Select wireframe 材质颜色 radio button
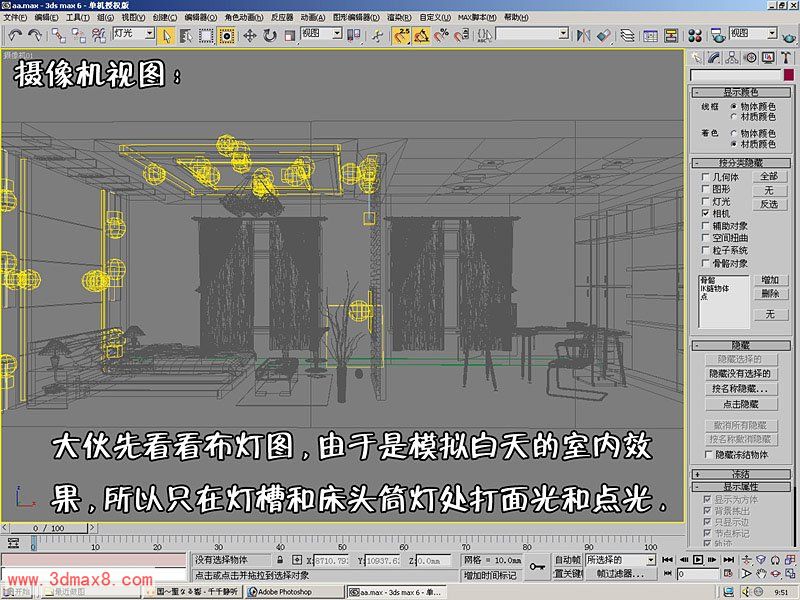 click(x=734, y=117)
